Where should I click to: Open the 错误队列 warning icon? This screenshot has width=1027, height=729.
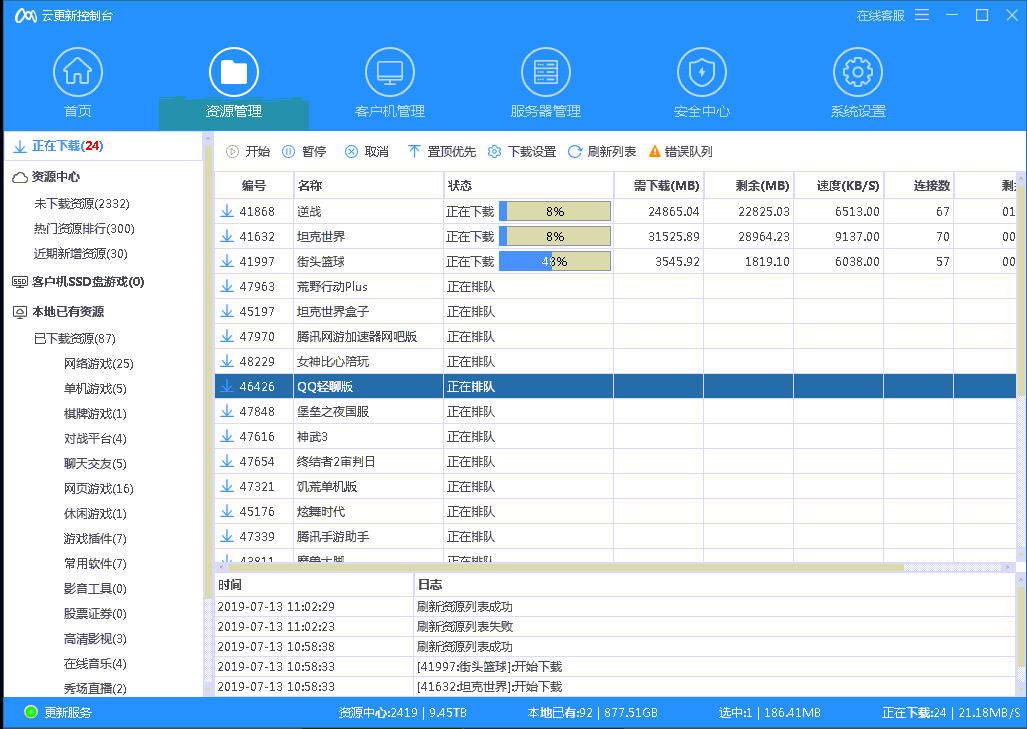[654, 151]
